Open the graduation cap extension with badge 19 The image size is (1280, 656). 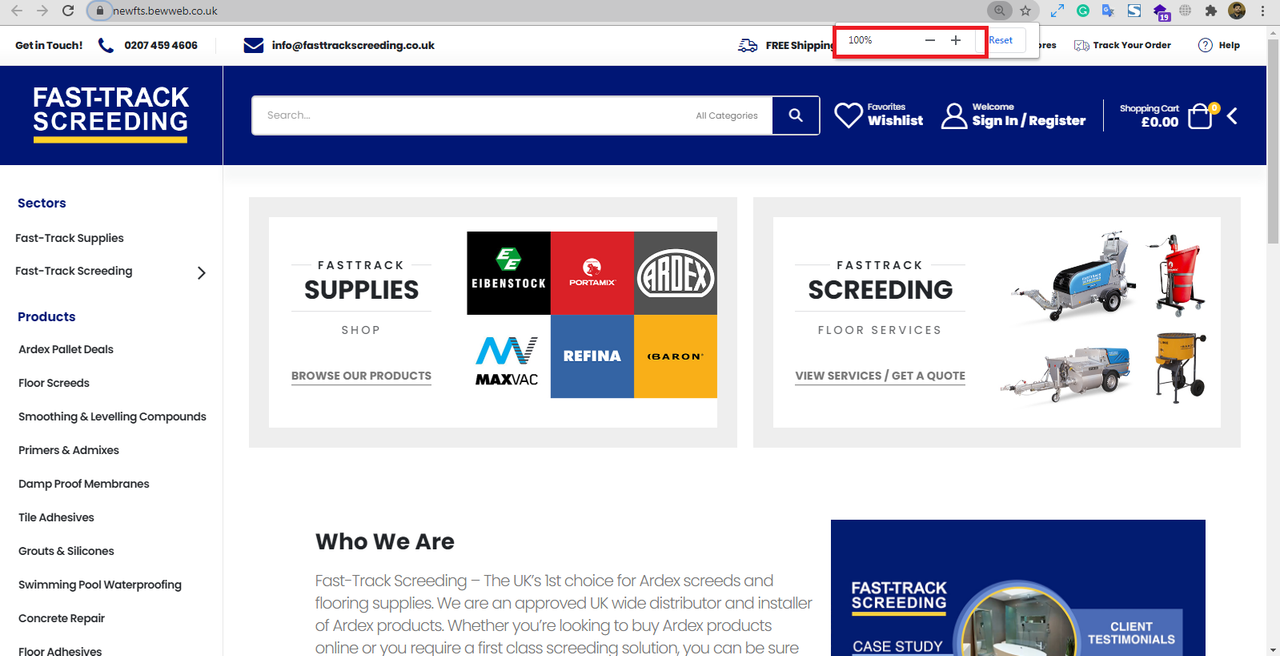pos(1161,12)
